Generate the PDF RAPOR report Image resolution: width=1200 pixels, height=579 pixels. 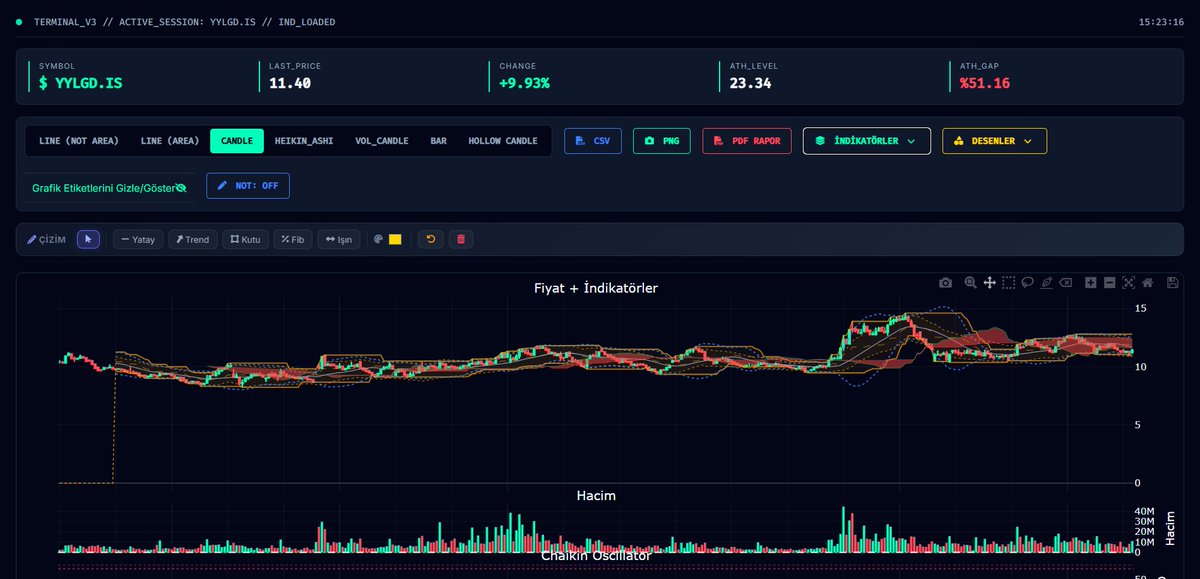click(x=748, y=141)
